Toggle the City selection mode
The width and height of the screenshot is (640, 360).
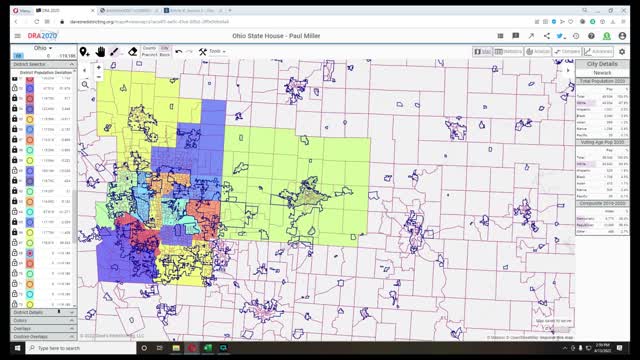point(164,48)
